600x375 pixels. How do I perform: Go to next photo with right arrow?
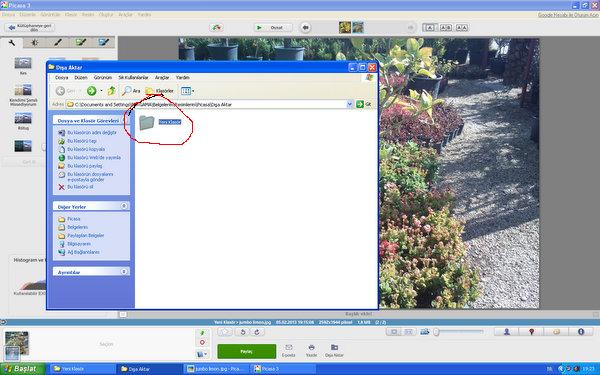pyautogui.click(x=411, y=28)
